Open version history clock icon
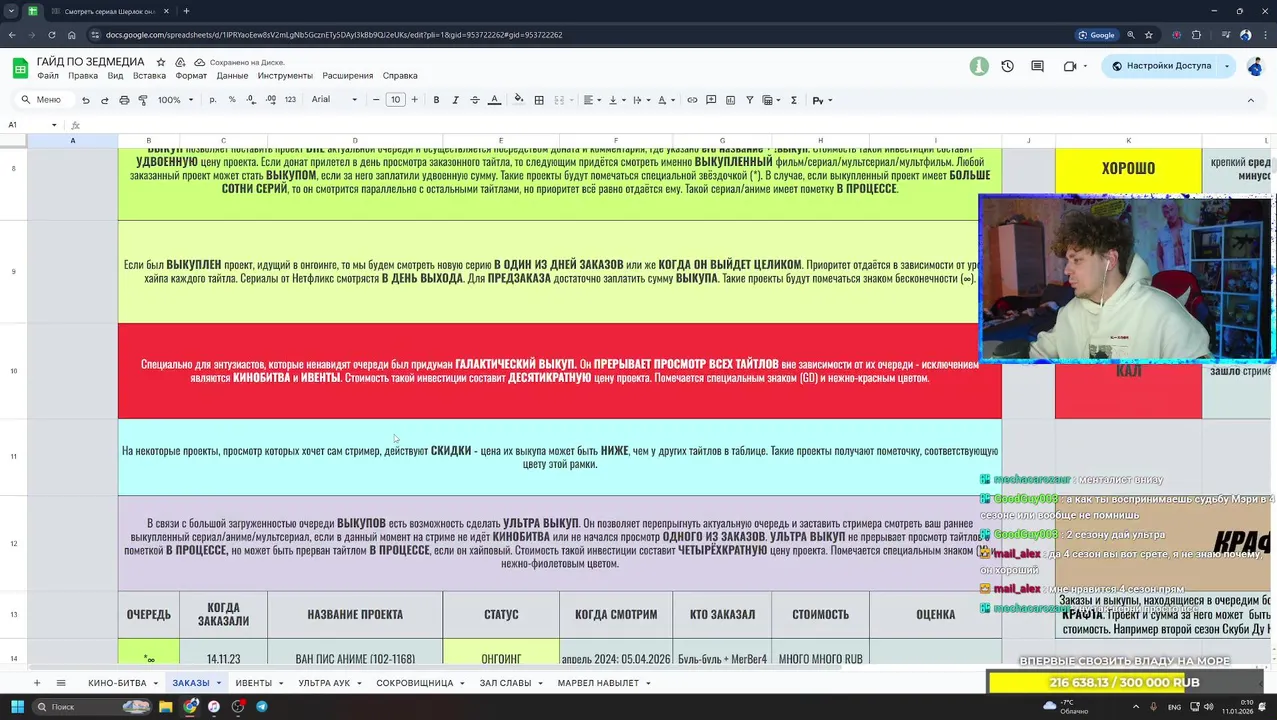Viewport: 1277px width, 720px height. tap(1007, 66)
